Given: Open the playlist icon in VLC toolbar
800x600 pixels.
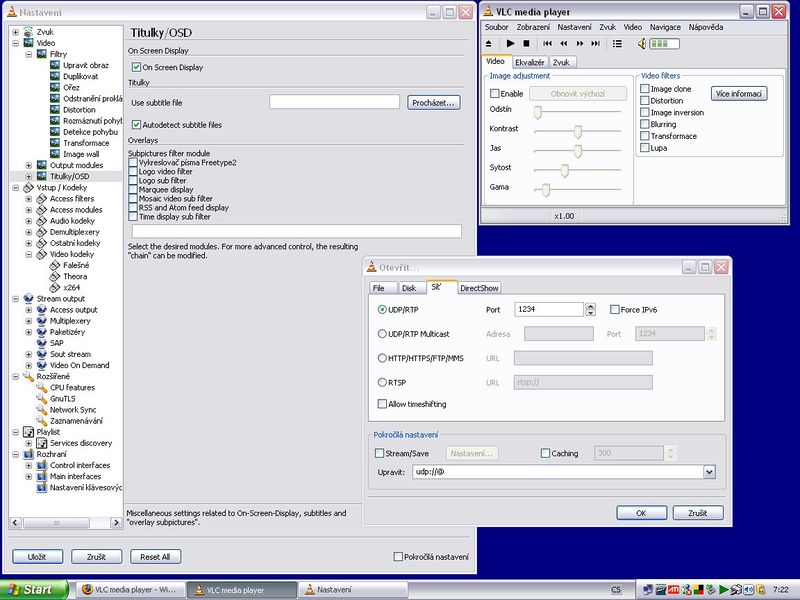Looking at the screenshot, I should pyautogui.click(x=618, y=44).
